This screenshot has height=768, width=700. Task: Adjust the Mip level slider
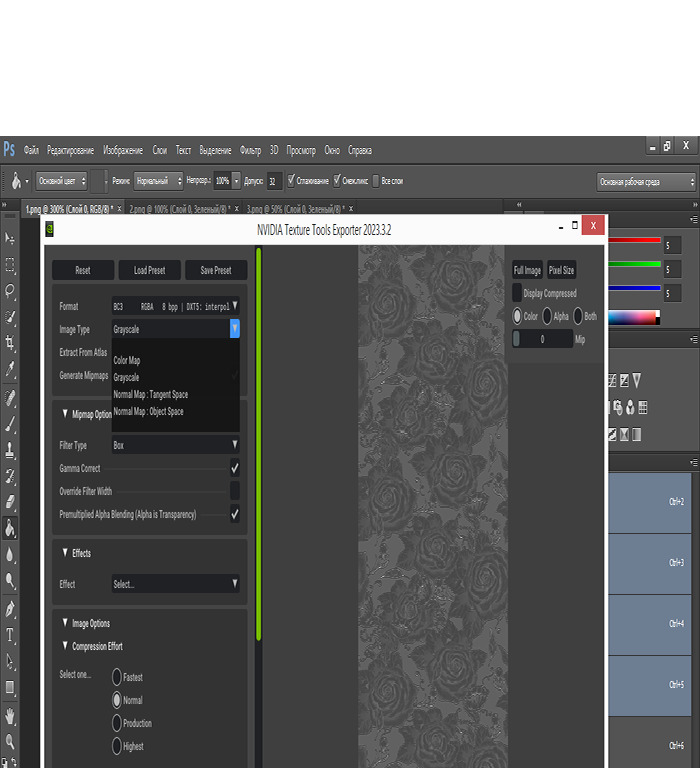pyautogui.click(x=542, y=339)
